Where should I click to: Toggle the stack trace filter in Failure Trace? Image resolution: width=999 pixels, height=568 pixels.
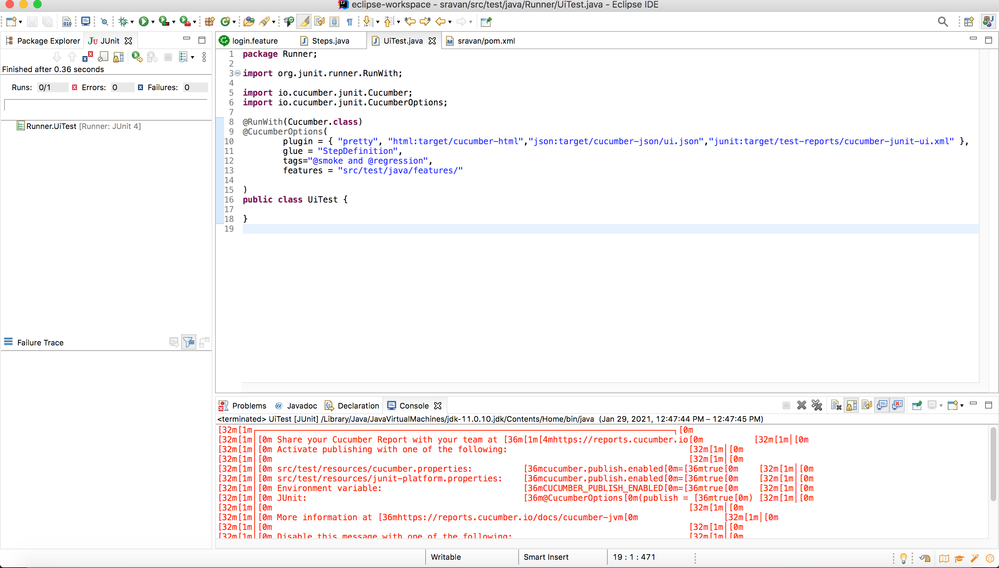(189, 342)
